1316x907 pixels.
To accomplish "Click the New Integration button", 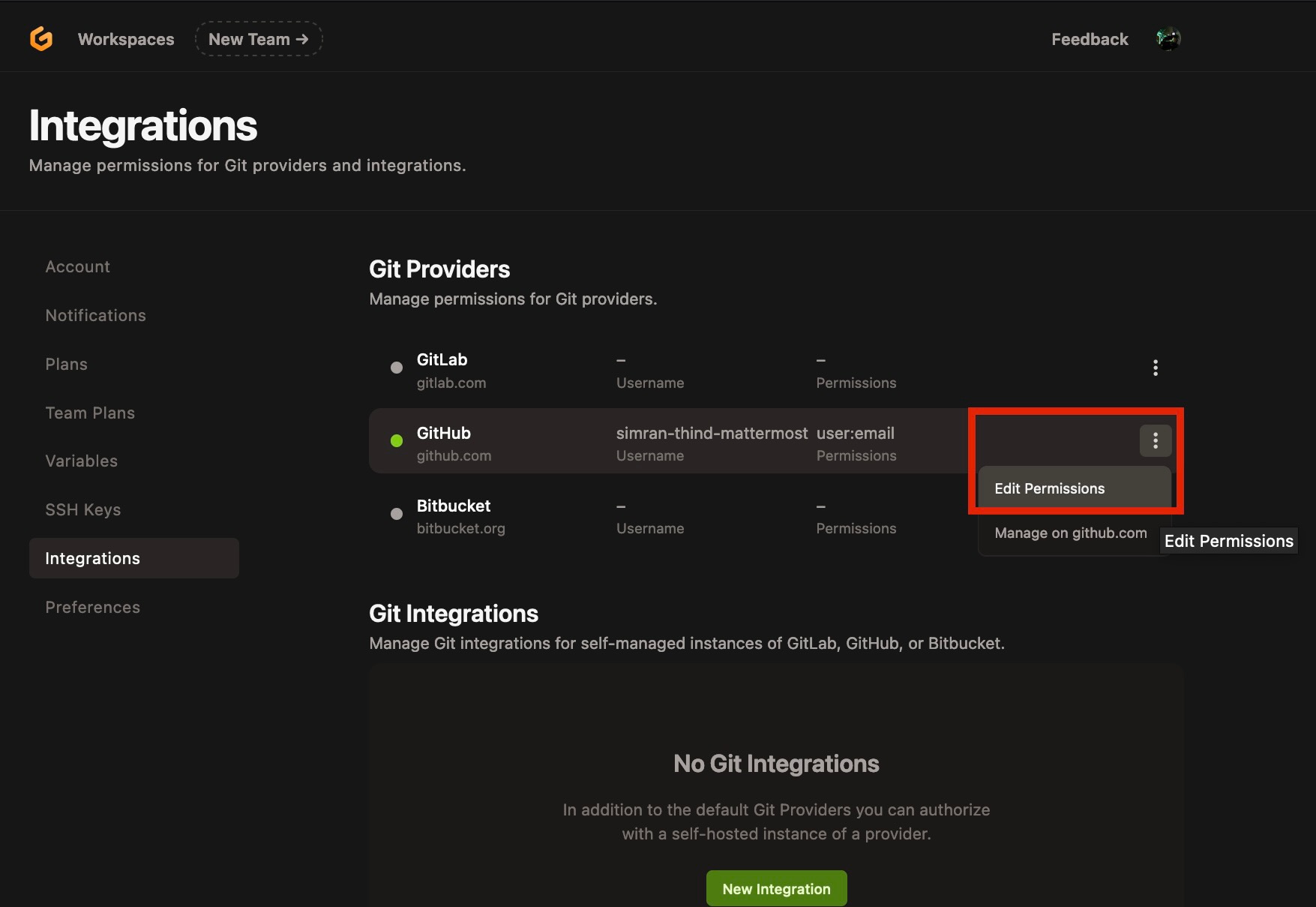I will tap(776, 888).
